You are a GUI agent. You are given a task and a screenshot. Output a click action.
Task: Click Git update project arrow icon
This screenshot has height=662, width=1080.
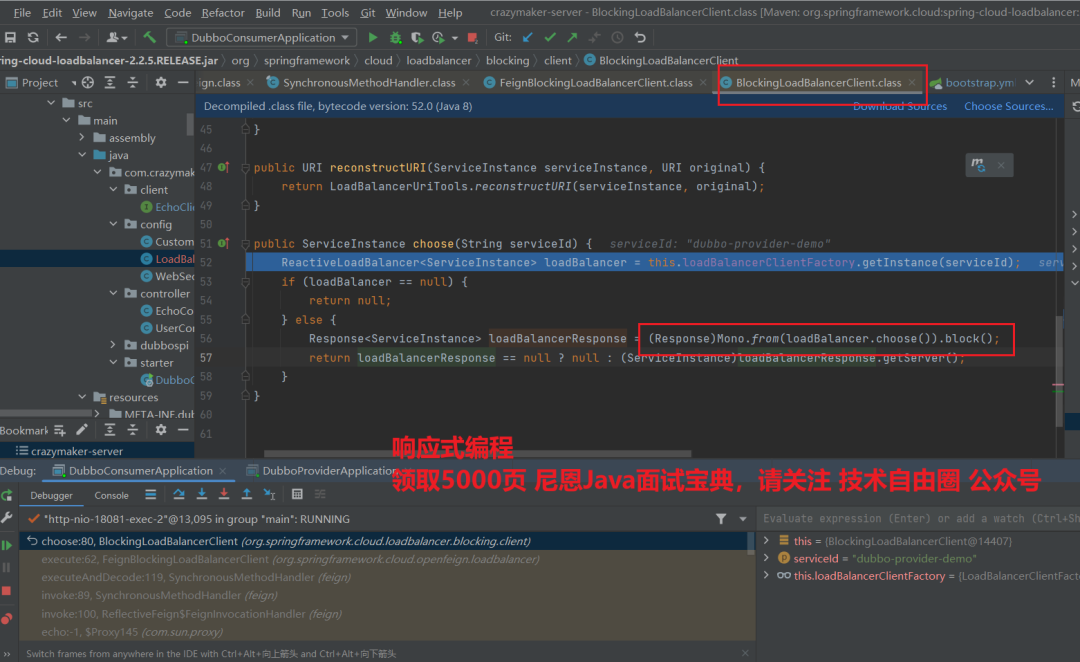[x=528, y=38]
